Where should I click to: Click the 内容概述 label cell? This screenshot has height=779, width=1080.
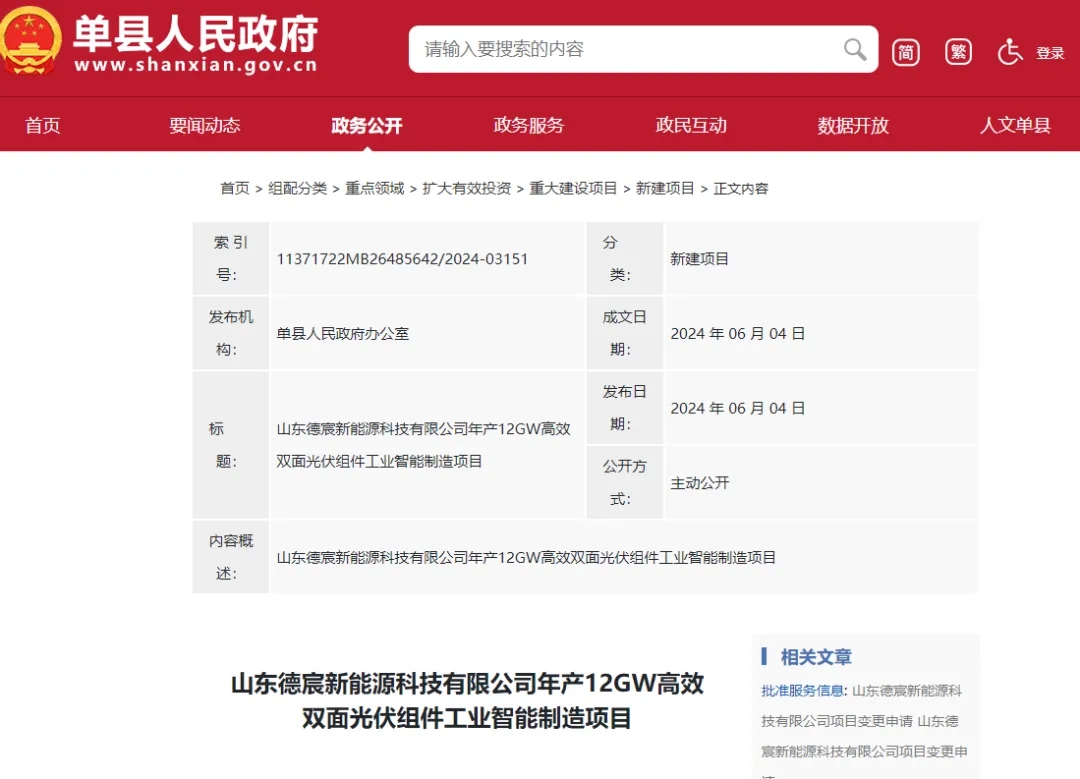(x=231, y=557)
